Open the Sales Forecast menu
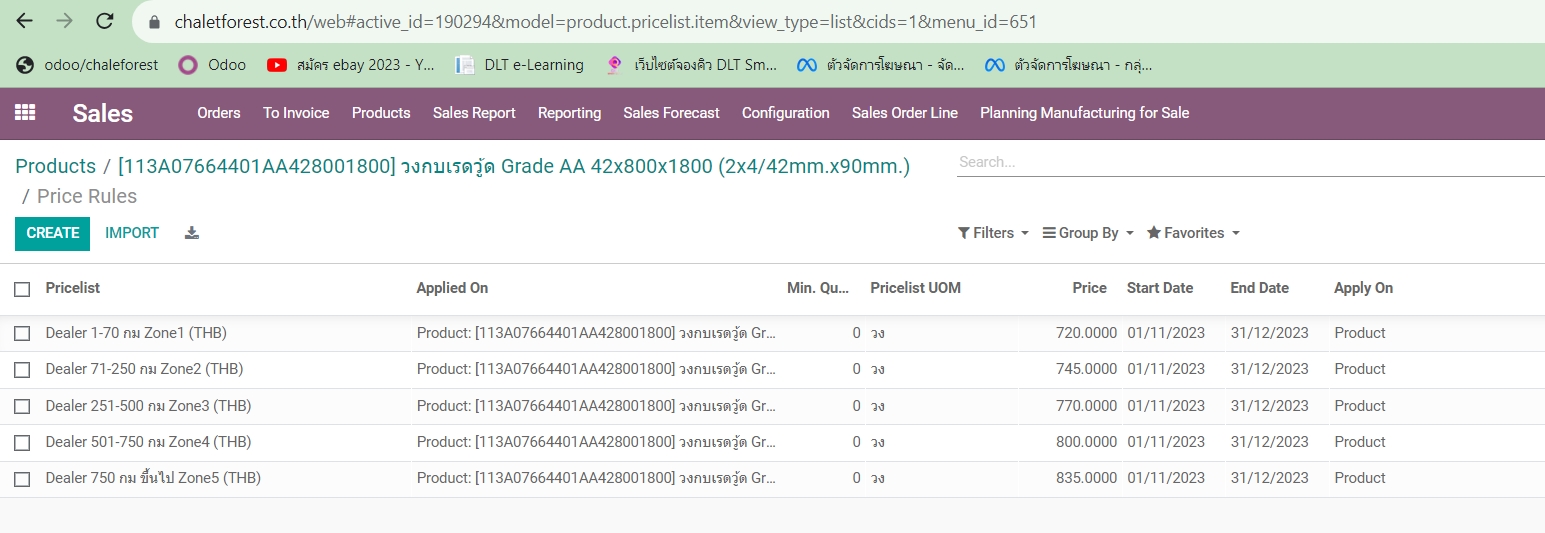This screenshot has width=1545, height=533. tap(671, 113)
